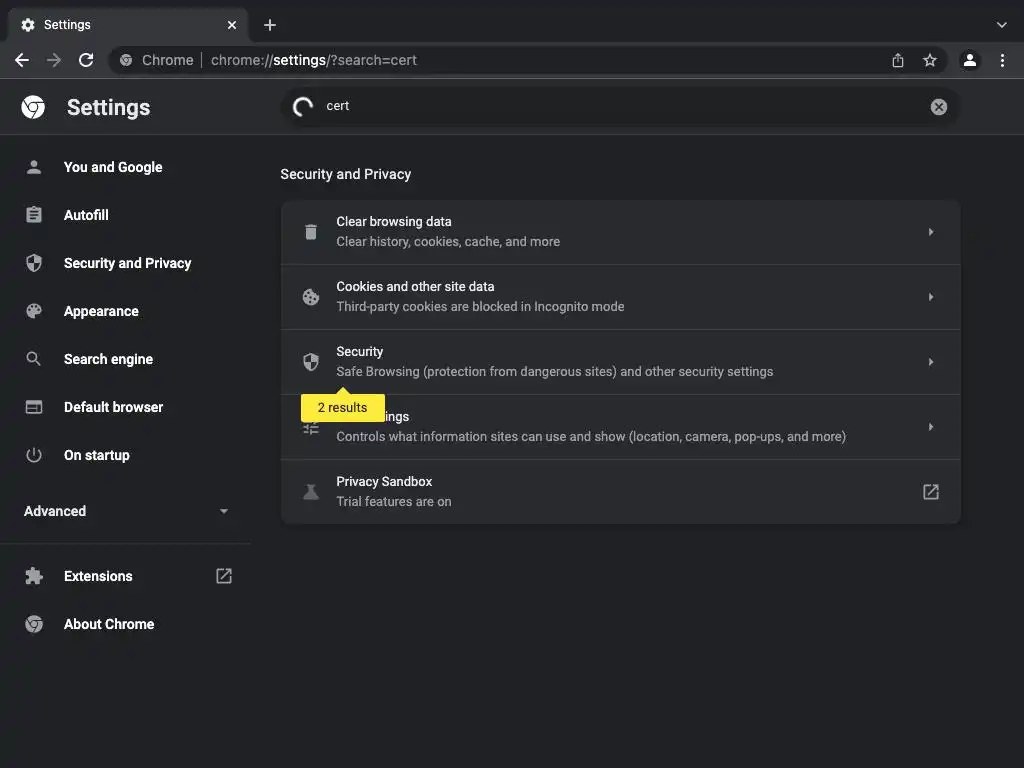Screen dimensions: 1024x768
Task: Open the Security row arrow
Action: [930, 362]
